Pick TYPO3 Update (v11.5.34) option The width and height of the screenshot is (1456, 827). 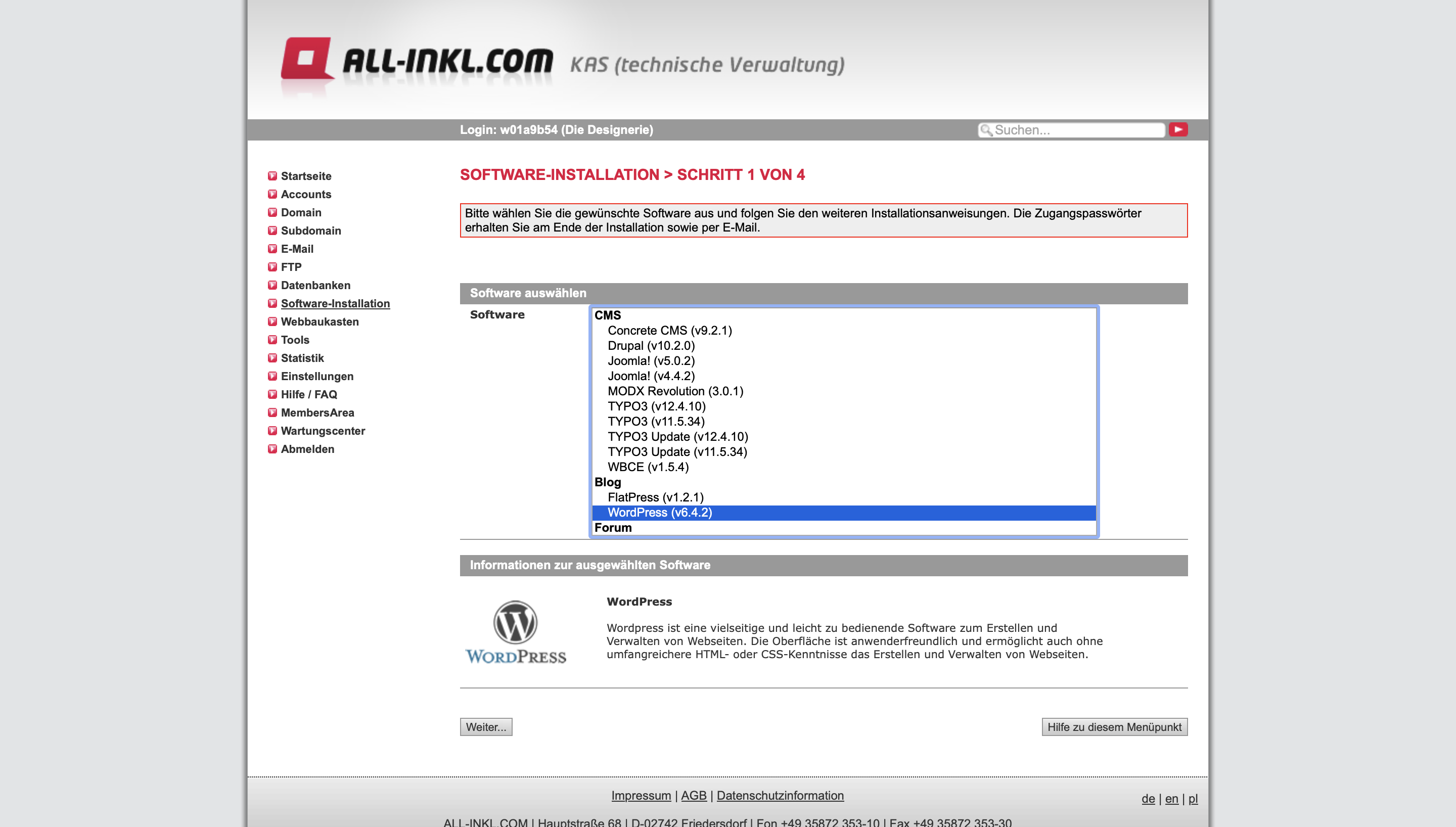point(844,451)
